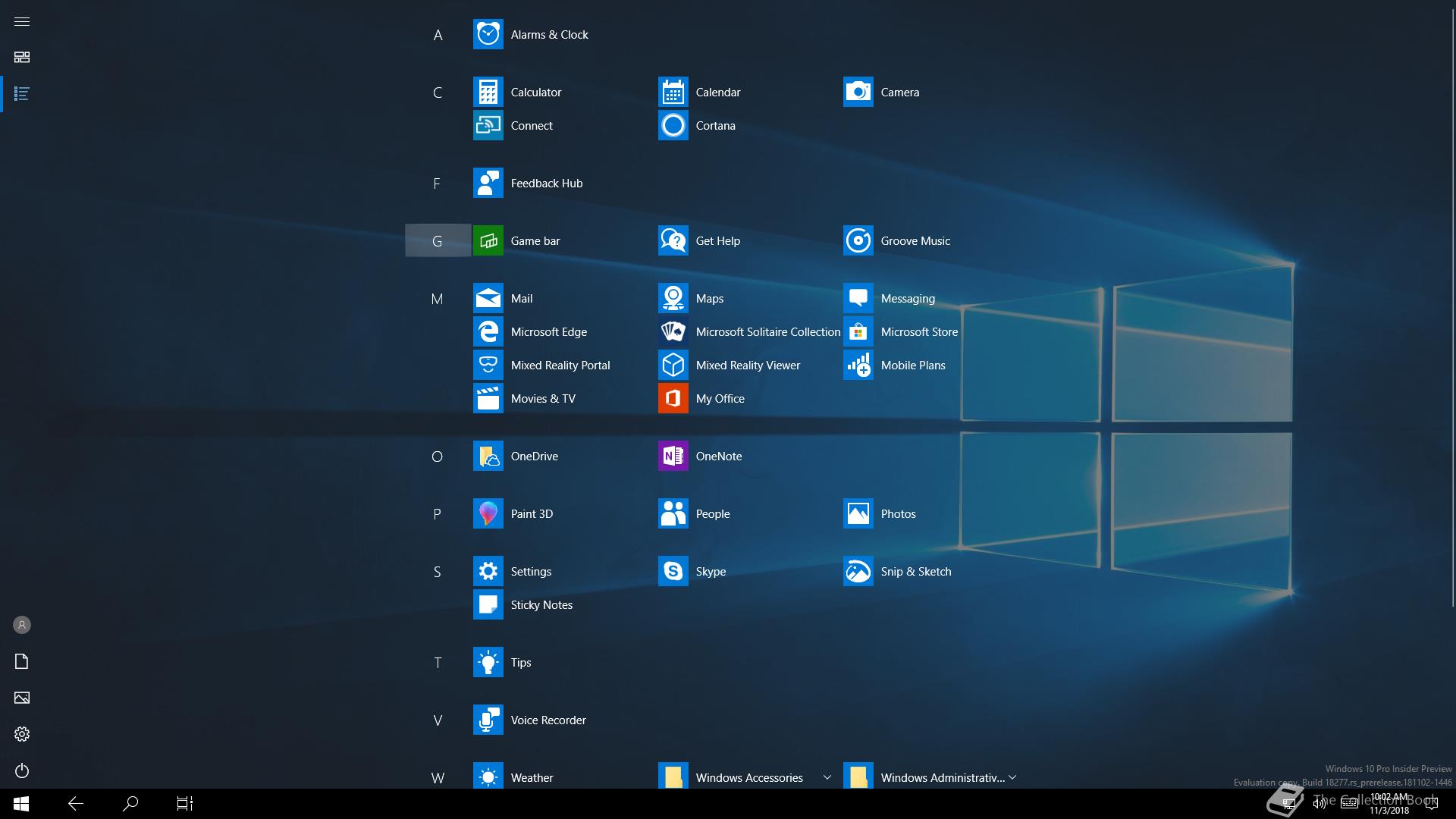This screenshot has width=1456, height=819.
Task: Open the People app icon
Action: (673, 513)
